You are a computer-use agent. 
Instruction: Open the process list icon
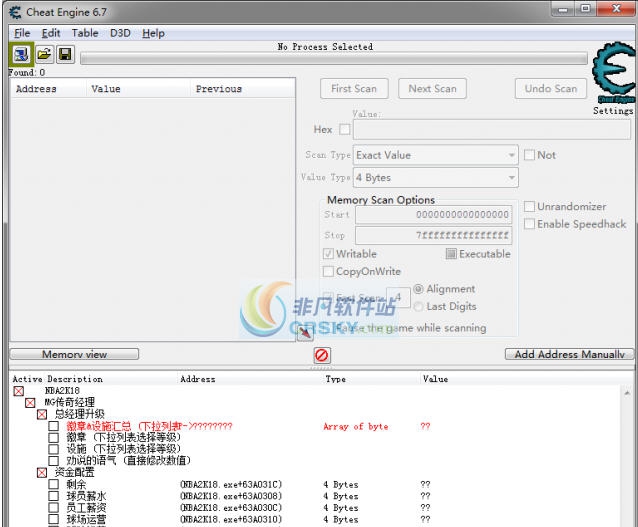(21, 55)
